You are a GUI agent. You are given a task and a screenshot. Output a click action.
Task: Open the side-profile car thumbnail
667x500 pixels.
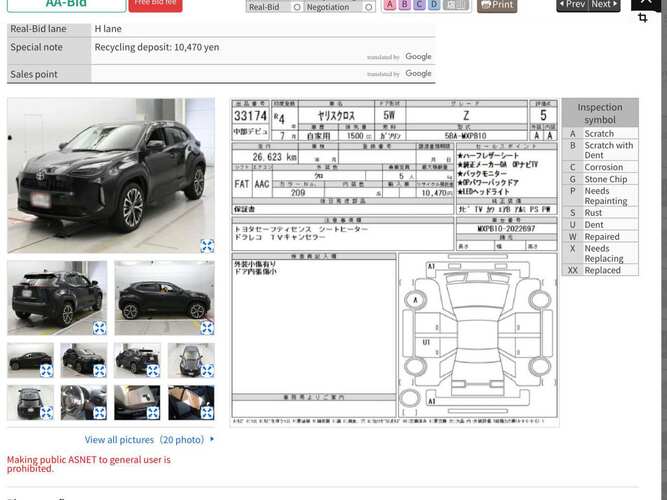165,298
